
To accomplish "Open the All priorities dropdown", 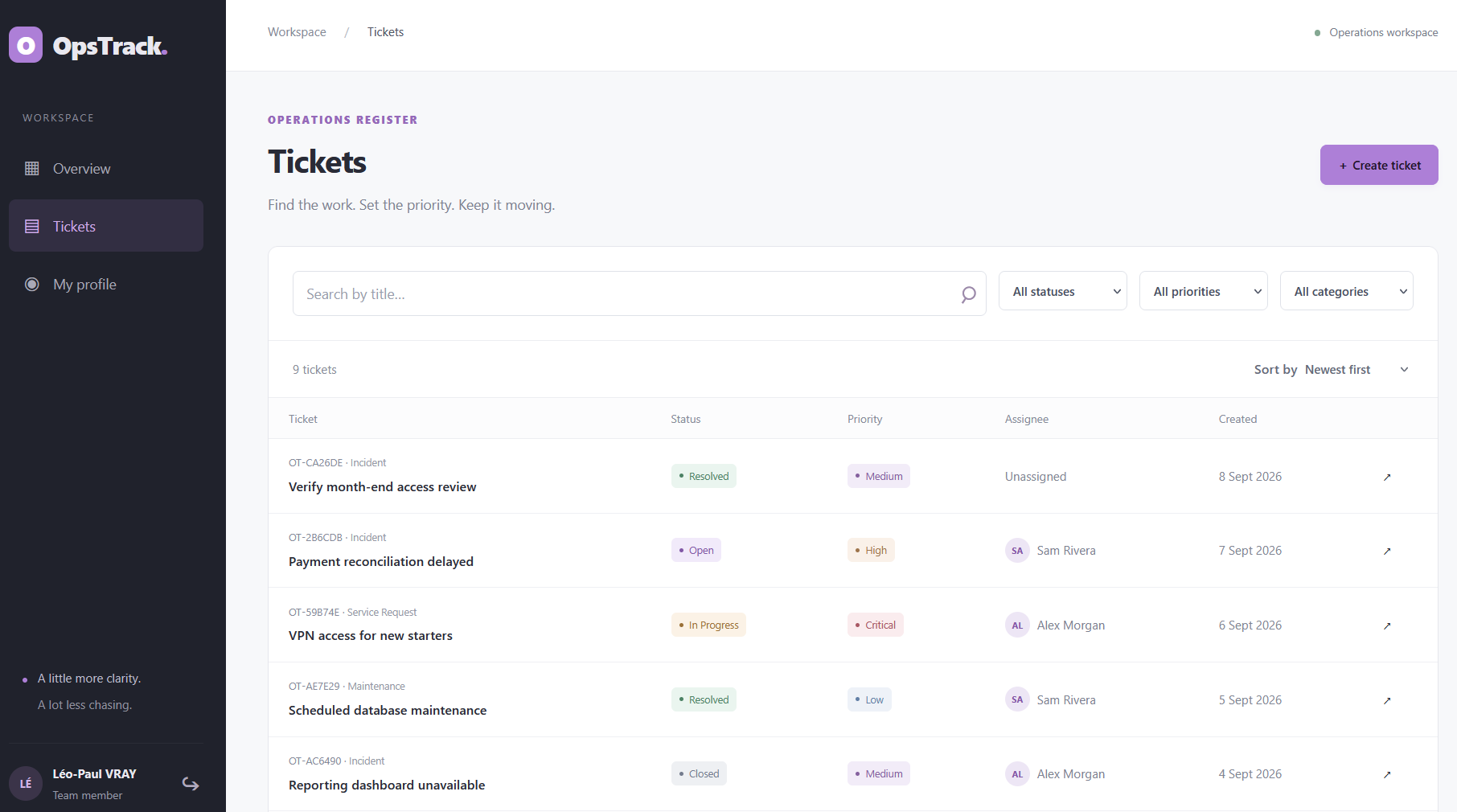I will coord(1204,291).
